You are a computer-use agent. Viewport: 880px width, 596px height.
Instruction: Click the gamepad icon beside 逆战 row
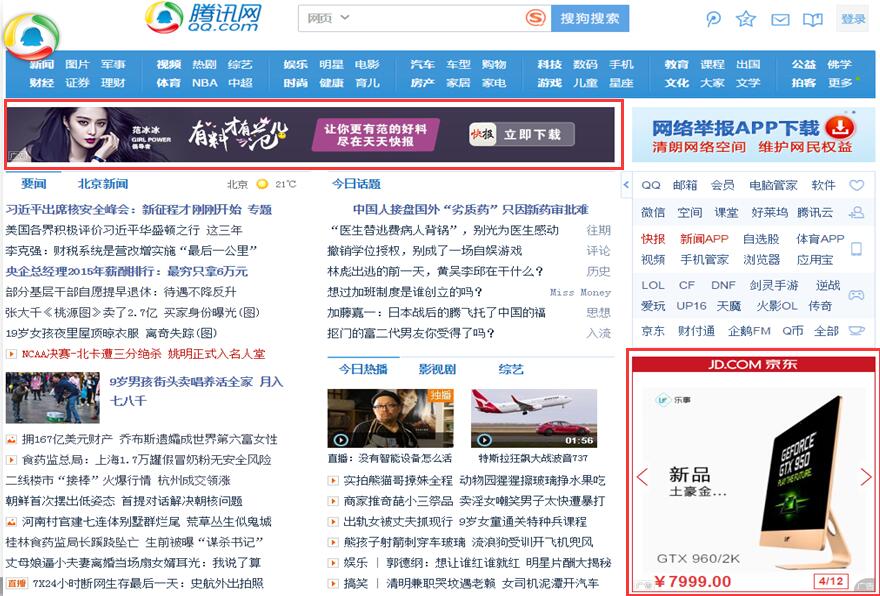(x=856, y=295)
